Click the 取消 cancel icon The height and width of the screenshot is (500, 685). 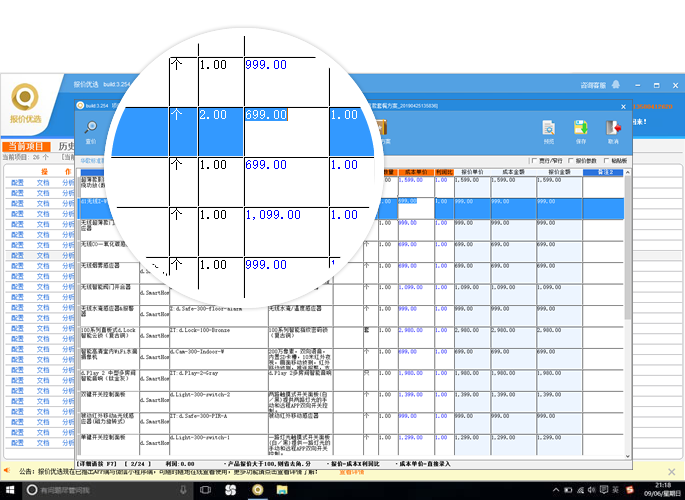[613, 128]
